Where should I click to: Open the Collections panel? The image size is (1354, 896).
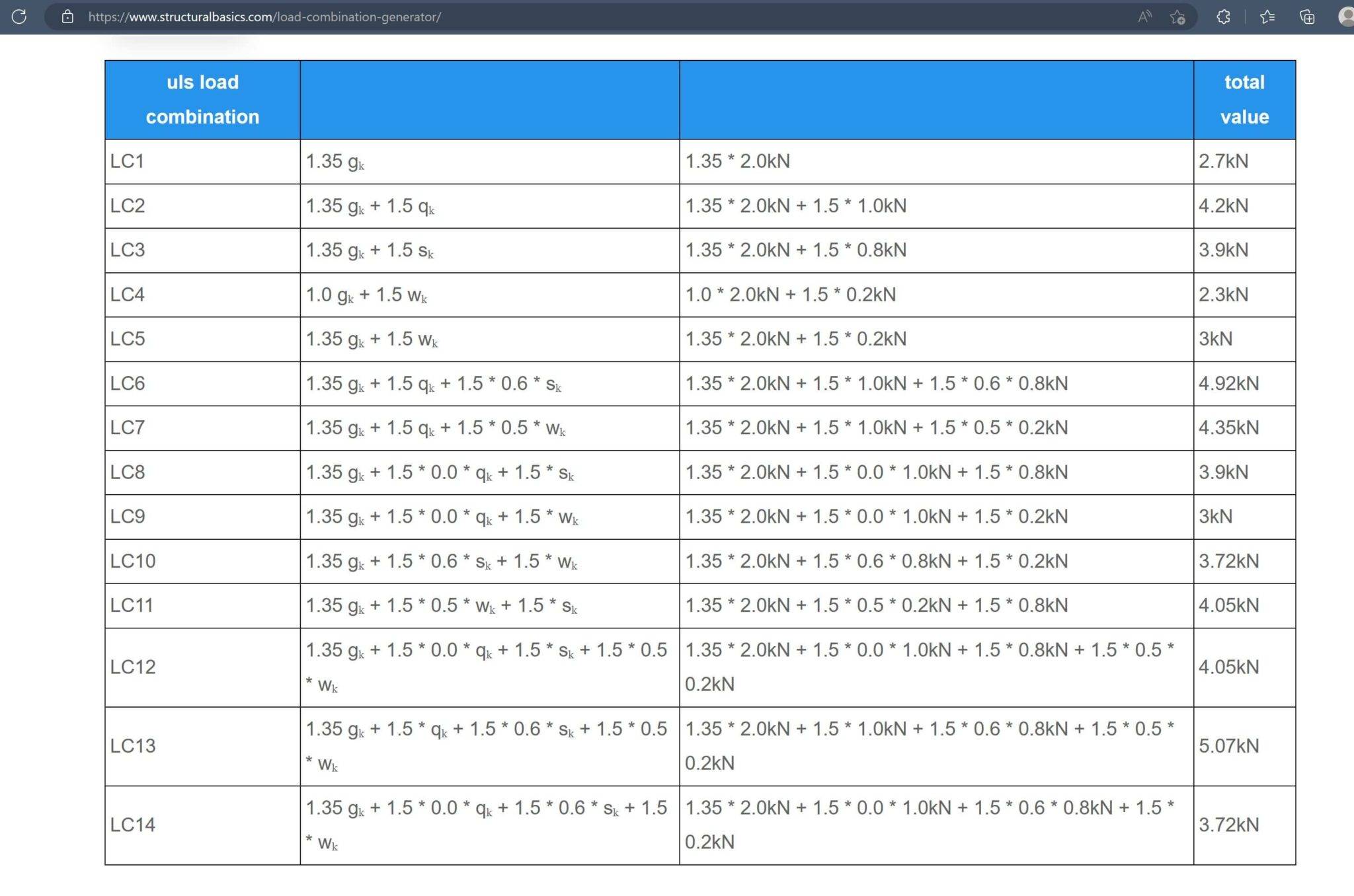tap(1306, 17)
